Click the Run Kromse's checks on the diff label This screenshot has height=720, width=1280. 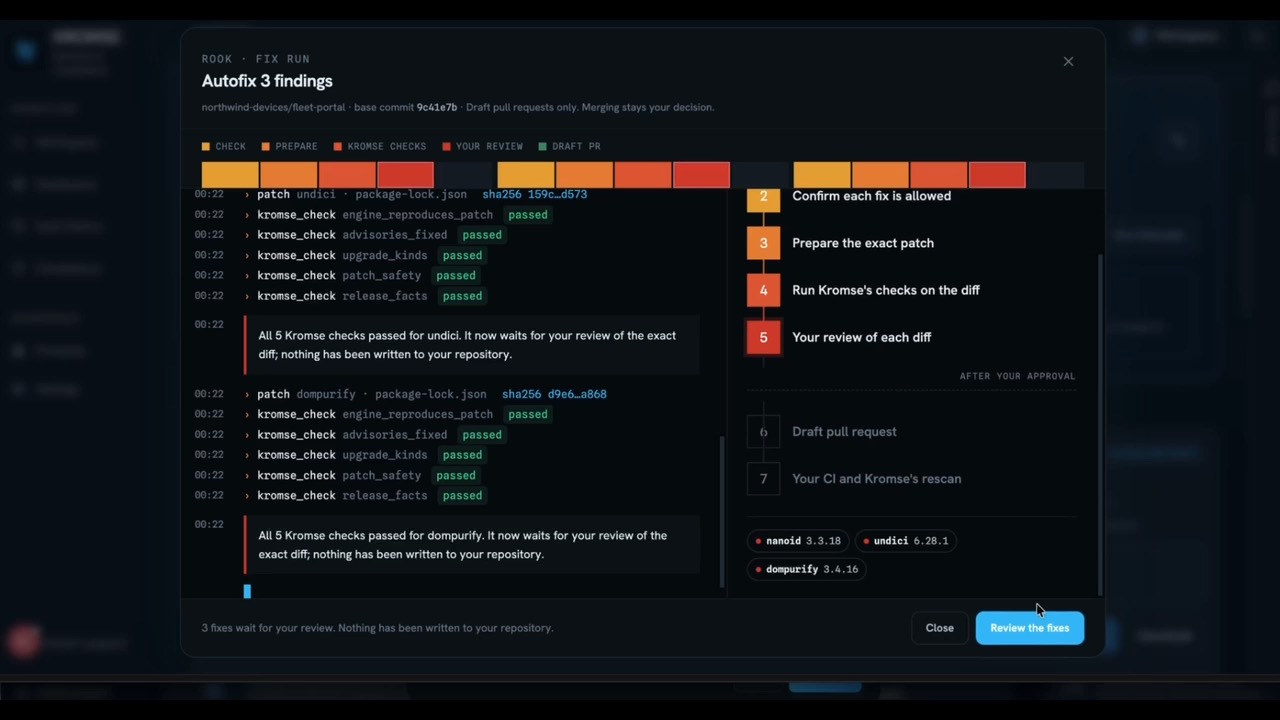(886, 290)
